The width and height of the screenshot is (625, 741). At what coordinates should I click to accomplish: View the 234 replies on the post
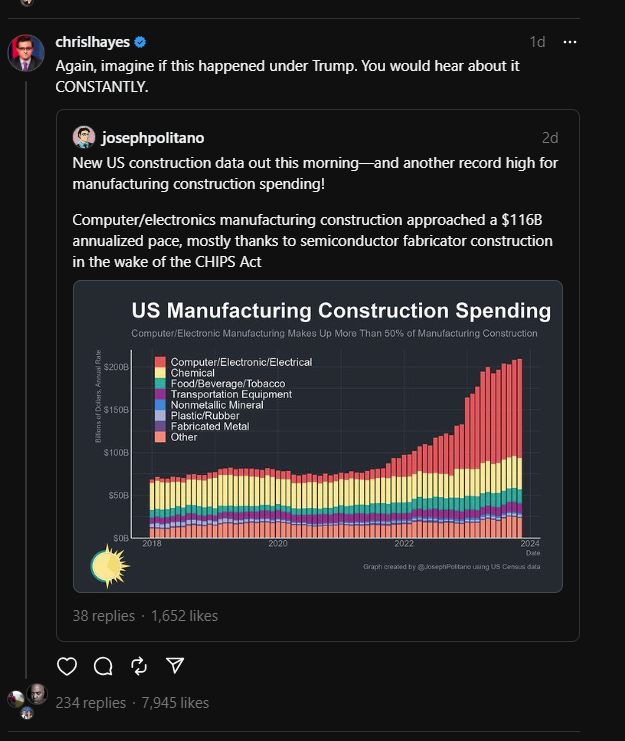click(91, 703)
